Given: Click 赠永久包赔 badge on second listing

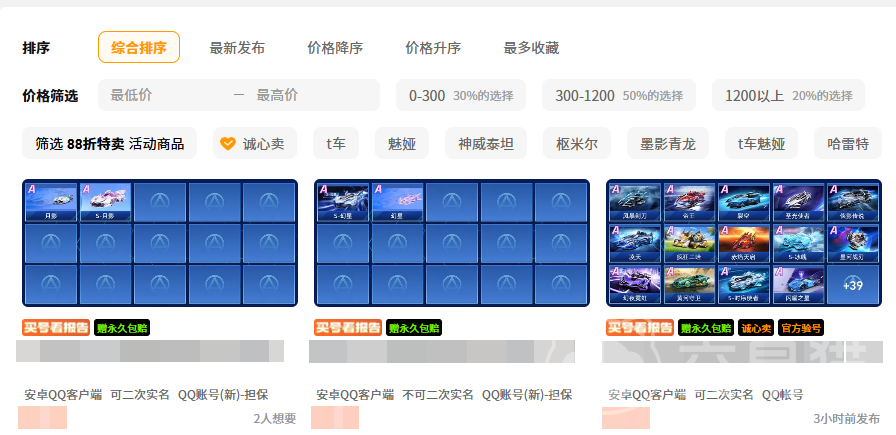Looking at the screenshot, I should pyautogui.click(x=414, y=328).
